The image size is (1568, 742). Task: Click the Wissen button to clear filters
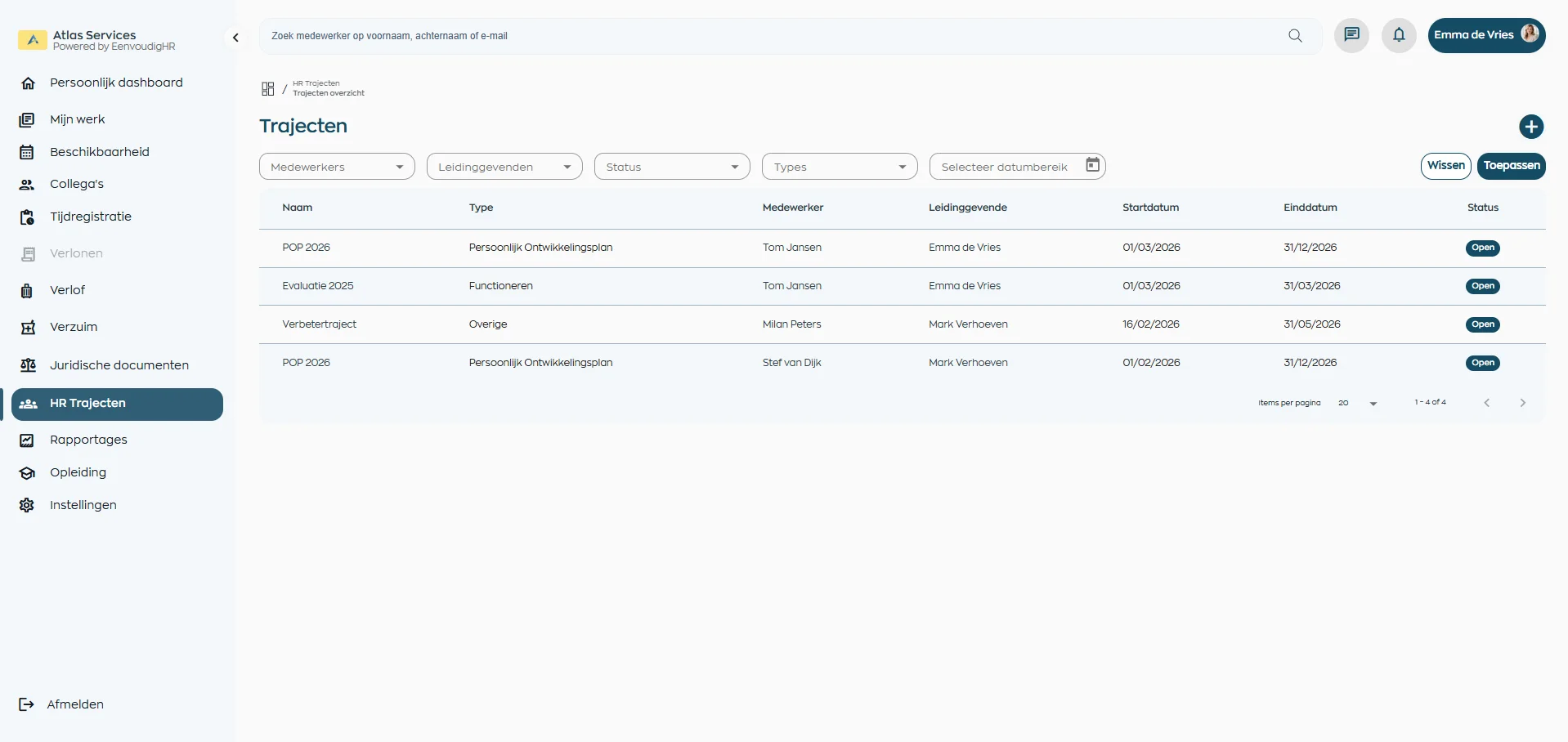pyautogui.click(x=1445, y=166)
